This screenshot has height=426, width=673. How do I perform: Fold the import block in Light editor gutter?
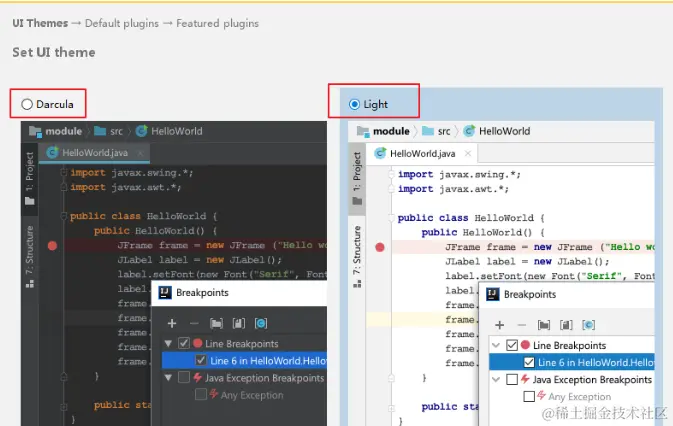point(391,174)
